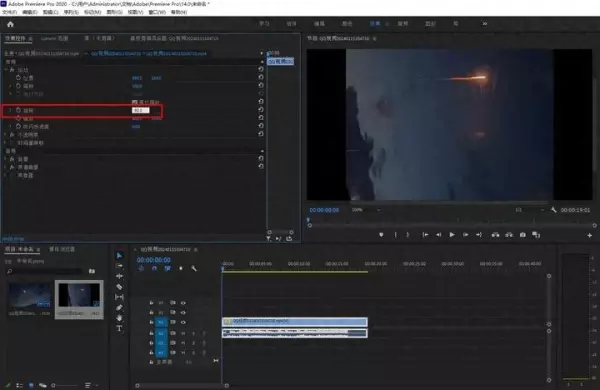This screenshot has height=390, width=600.
Task: Click the Lift button in Program Monitor
Action: pyautogui.click(x=495, y=235)
